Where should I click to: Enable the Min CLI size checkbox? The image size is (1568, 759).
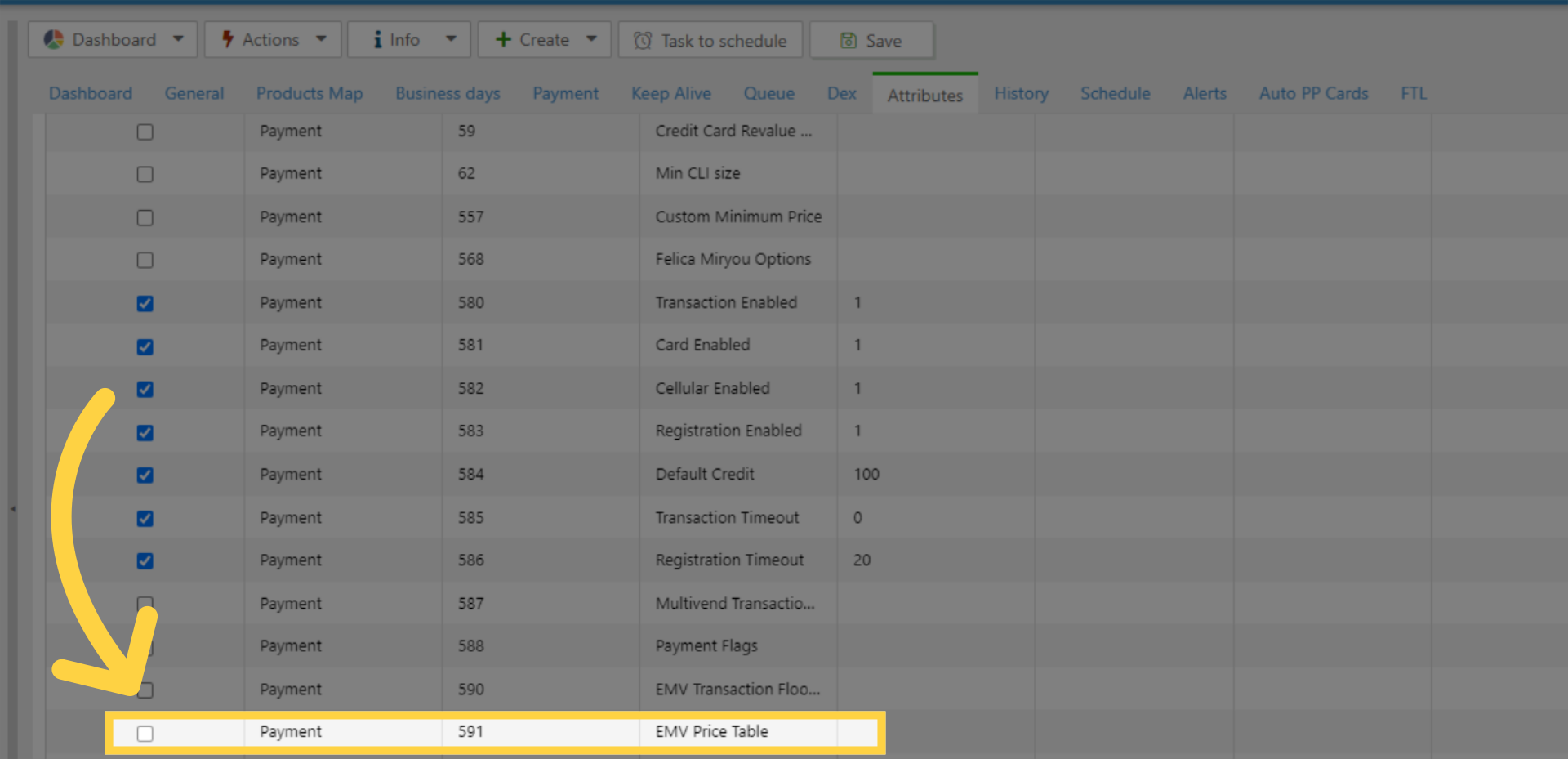coord(145,174)
